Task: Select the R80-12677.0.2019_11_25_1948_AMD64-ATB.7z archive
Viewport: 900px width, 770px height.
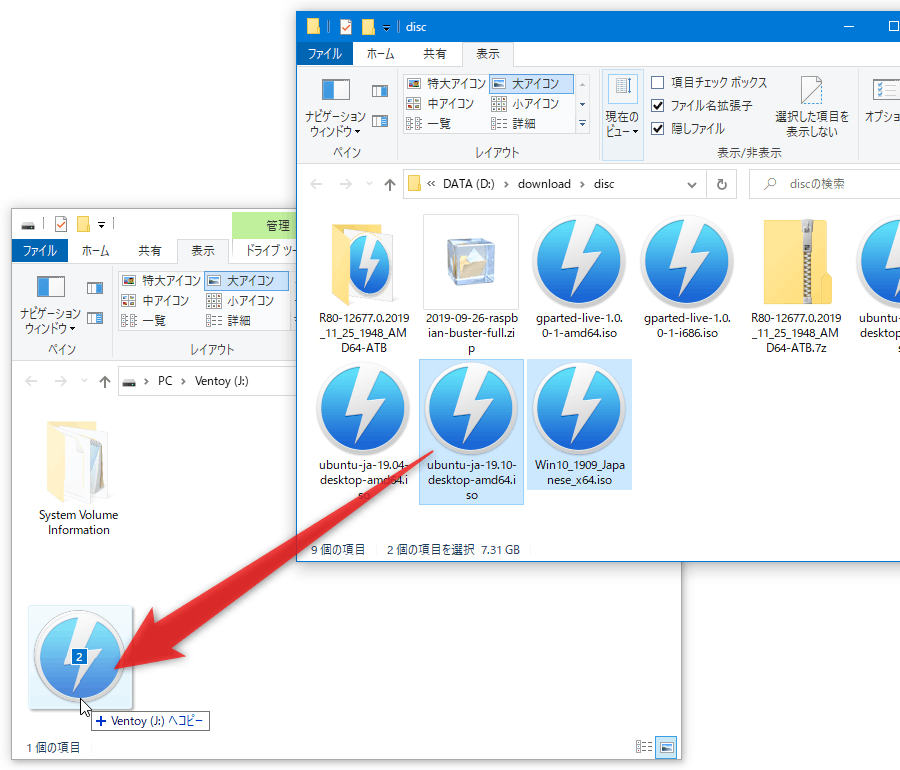Action: point(796,285)
